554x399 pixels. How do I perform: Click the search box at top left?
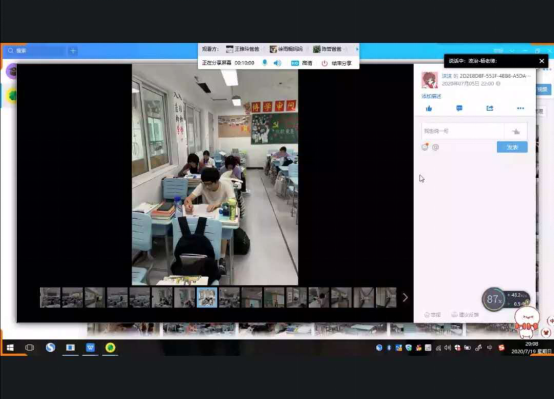[35, 51]
